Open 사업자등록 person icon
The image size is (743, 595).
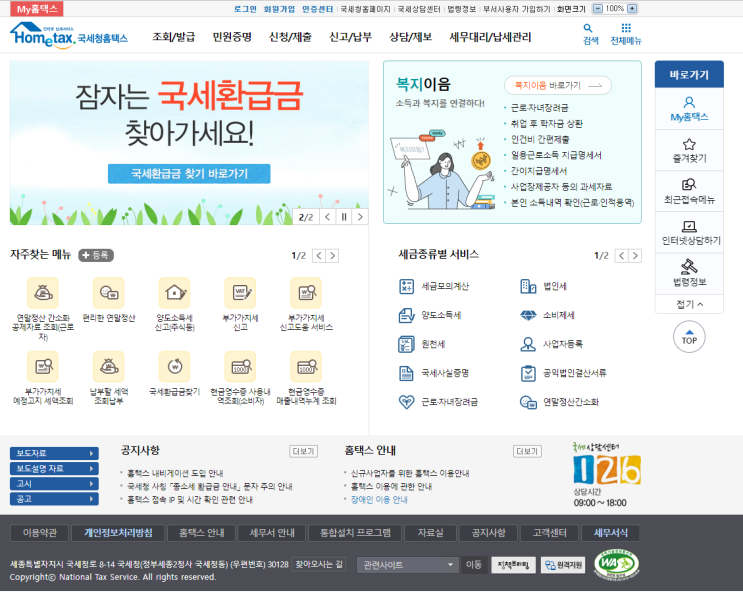coord(528,344)
